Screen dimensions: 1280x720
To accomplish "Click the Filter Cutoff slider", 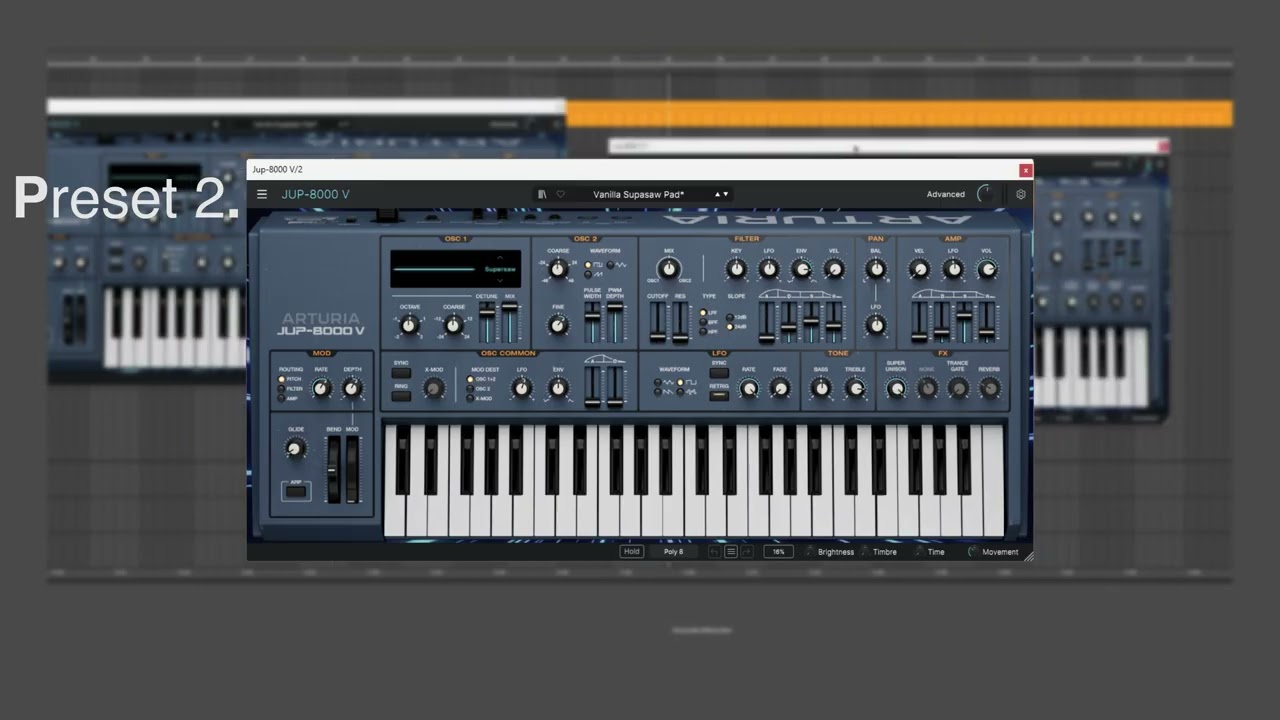I will (657, 322).
